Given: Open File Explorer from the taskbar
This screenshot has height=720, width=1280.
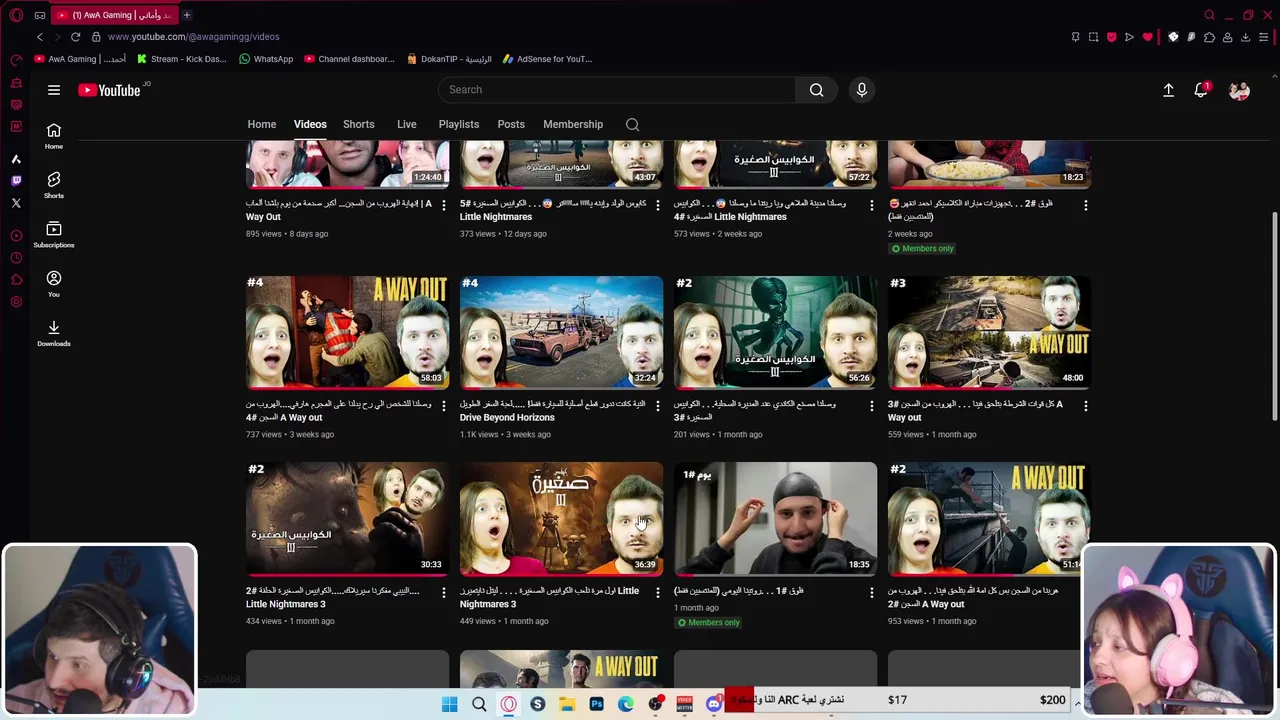Looking at the screenshot, I should coord(567,704).
